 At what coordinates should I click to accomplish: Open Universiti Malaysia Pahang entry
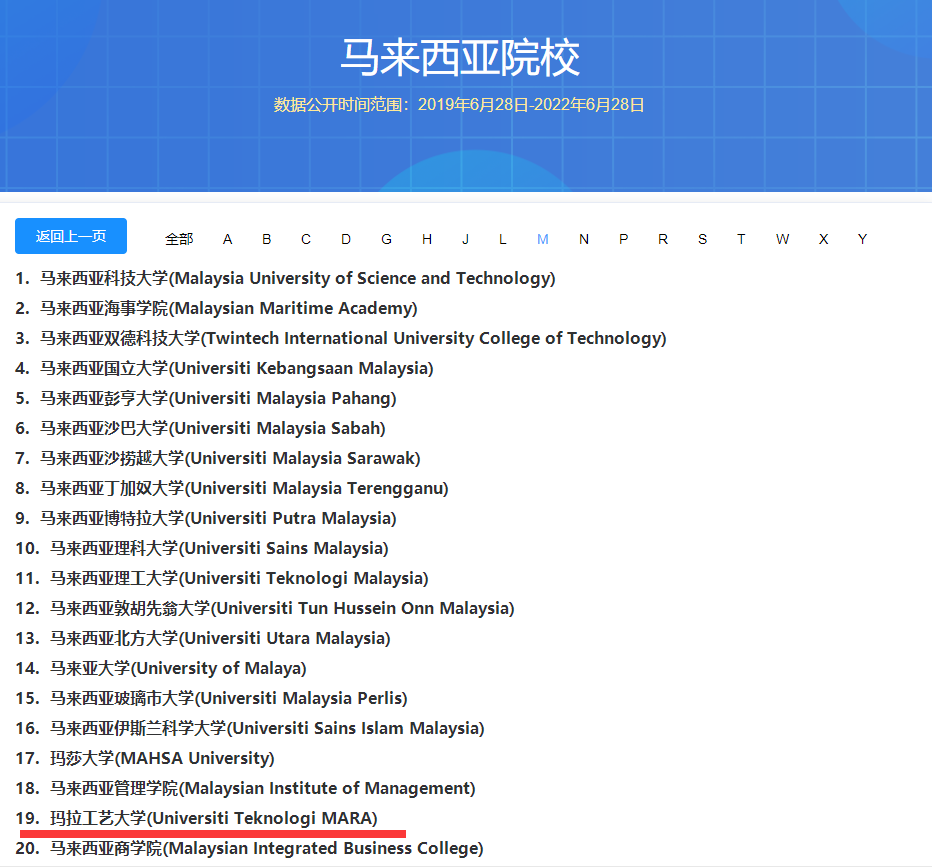click(218, 398)
